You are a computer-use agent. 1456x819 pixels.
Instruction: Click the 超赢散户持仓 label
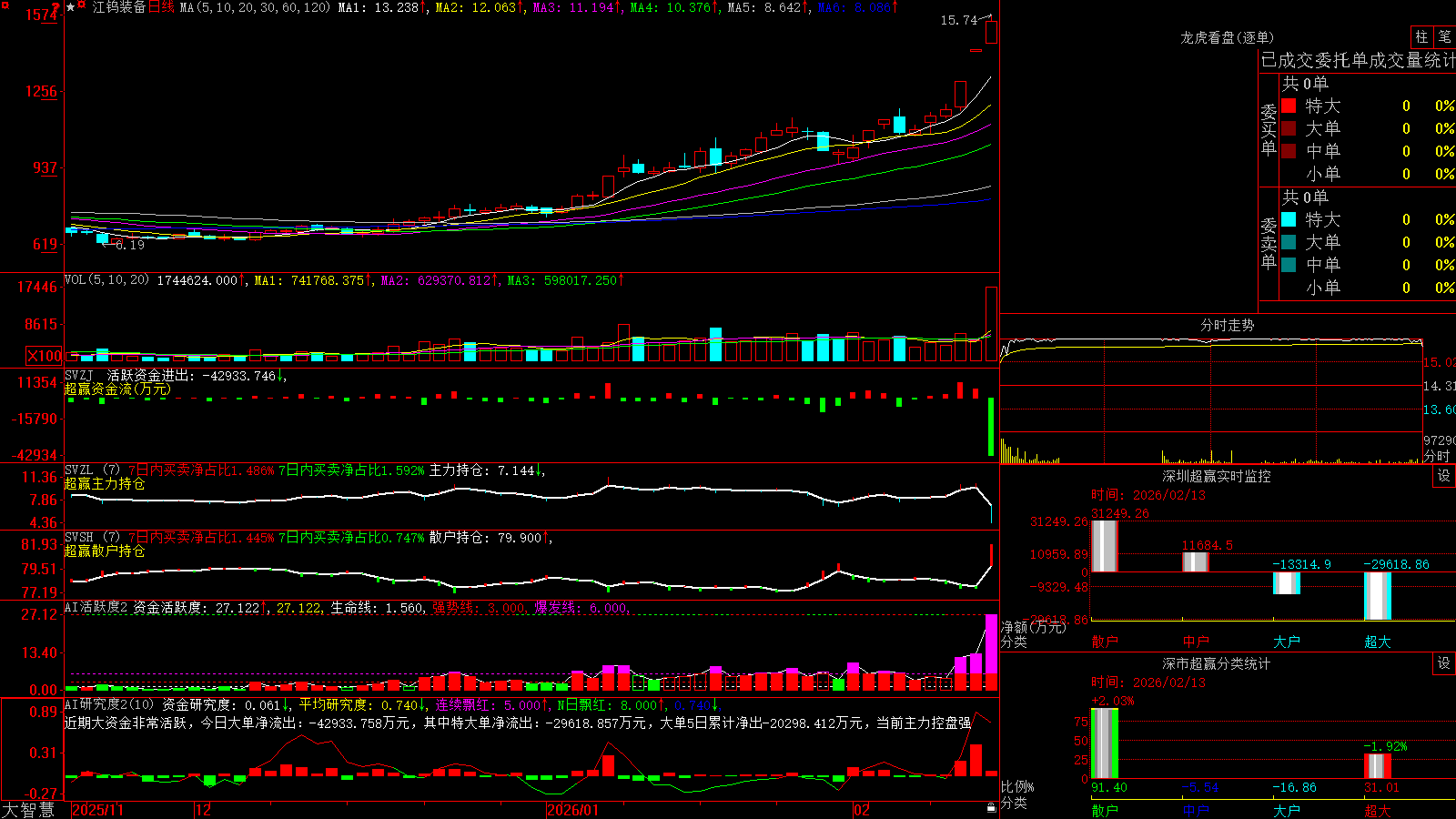pos(105,551)
